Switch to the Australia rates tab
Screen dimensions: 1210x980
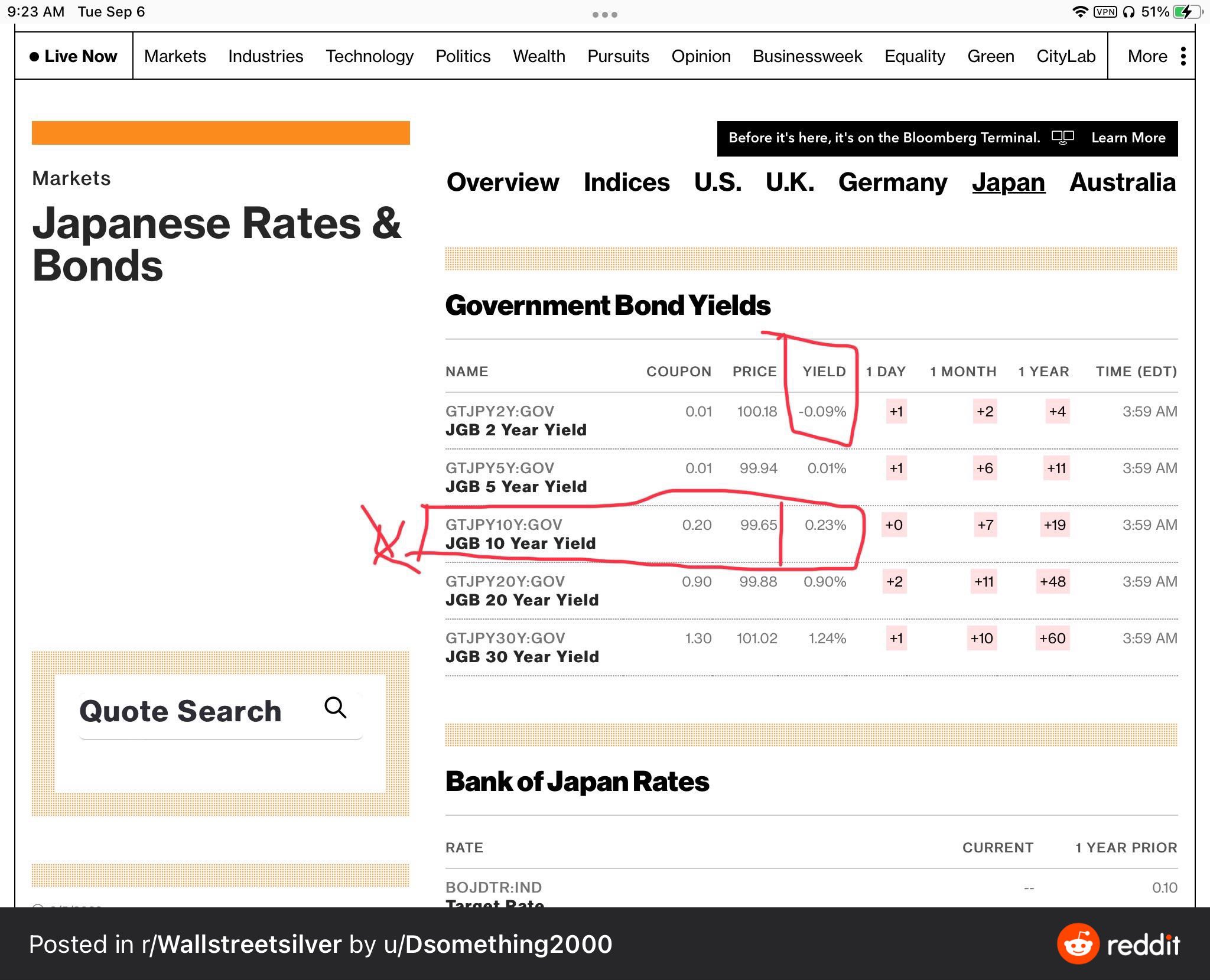coord(1123,182)
